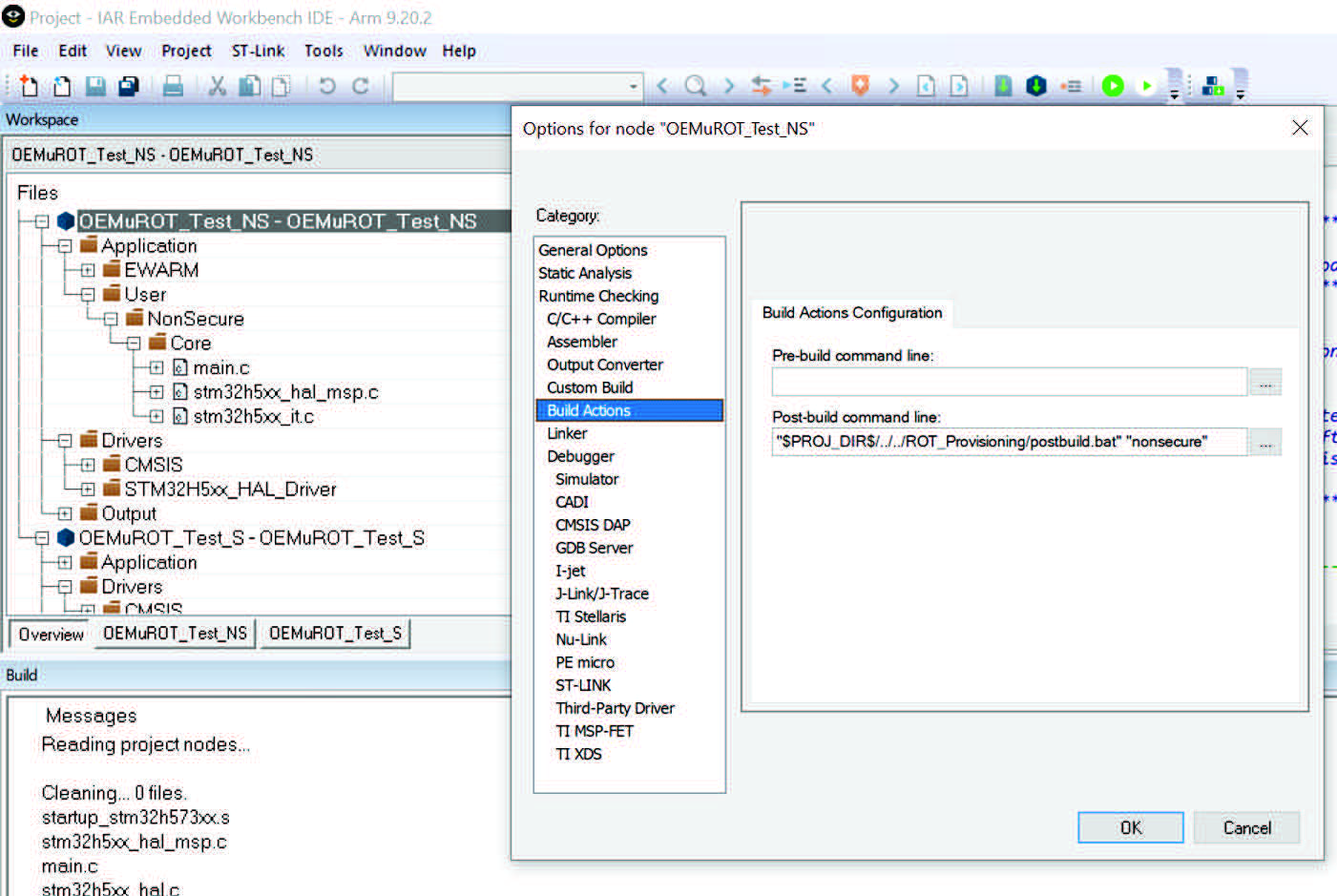Select the Overview workspace tab
The width and height of the screenshot is (1337, 896).
coord(52,635)
